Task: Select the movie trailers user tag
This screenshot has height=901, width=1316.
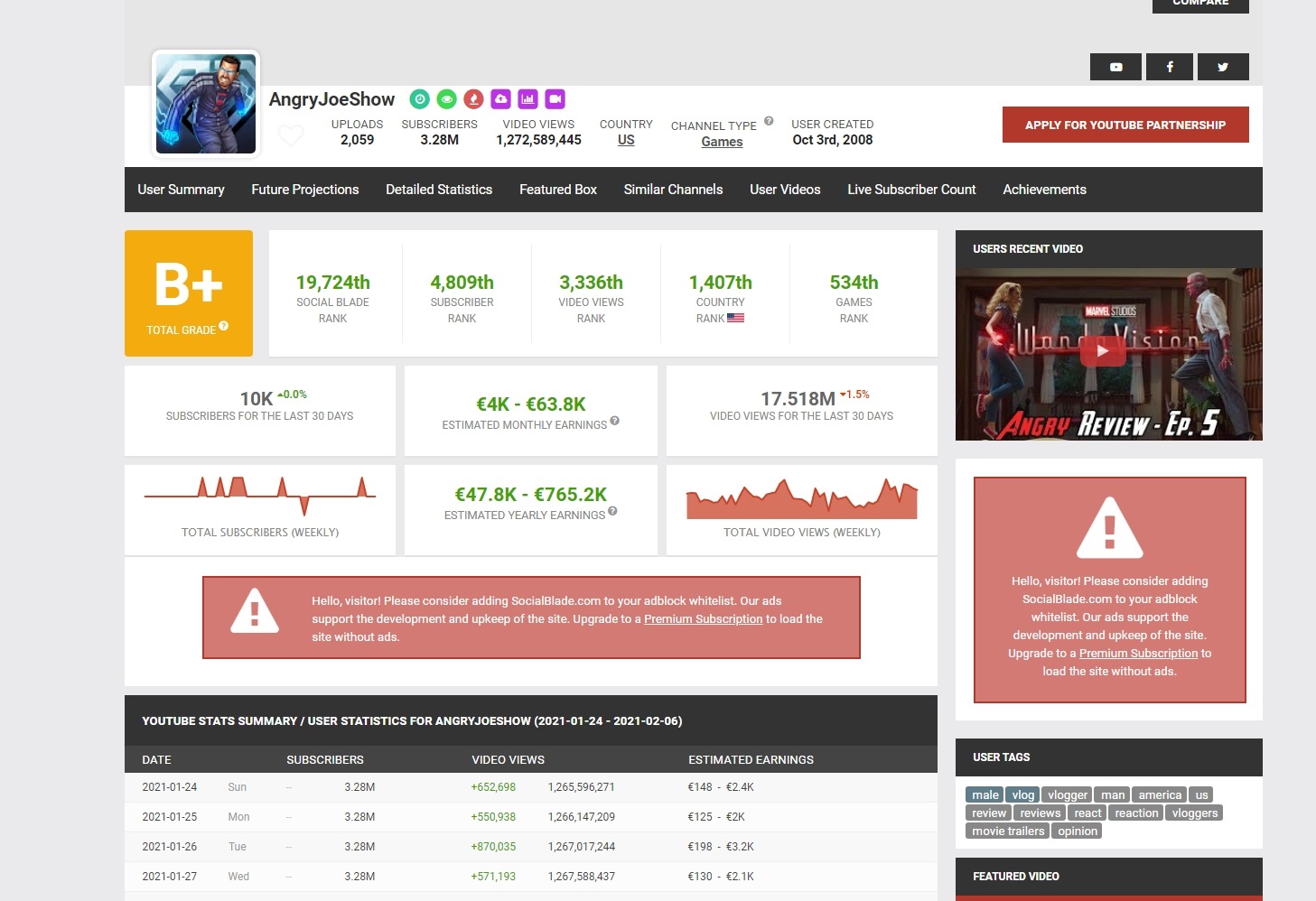Action: coord(1008,831)
